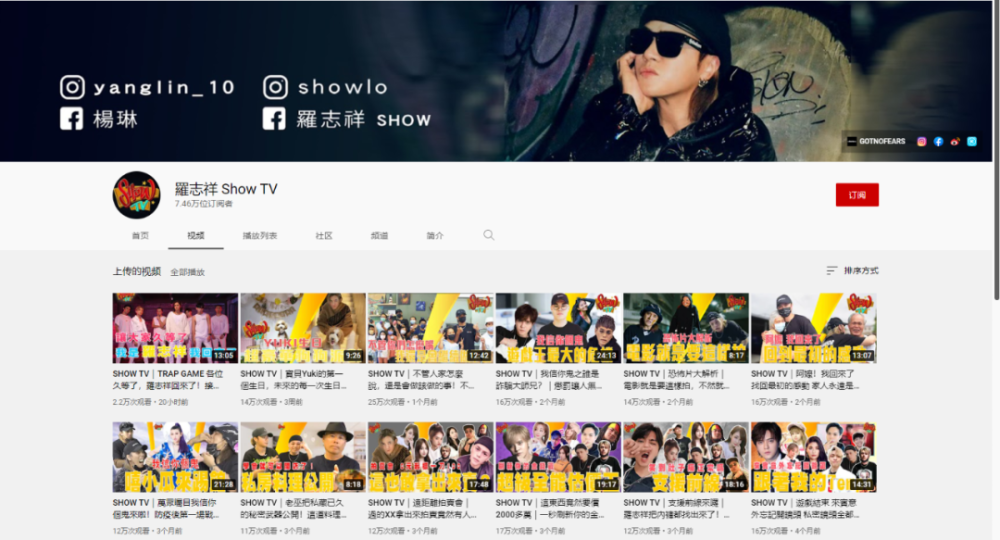Open the 频道 tab
This screenshot has height=540, width=1000.
tap(379, 235)
